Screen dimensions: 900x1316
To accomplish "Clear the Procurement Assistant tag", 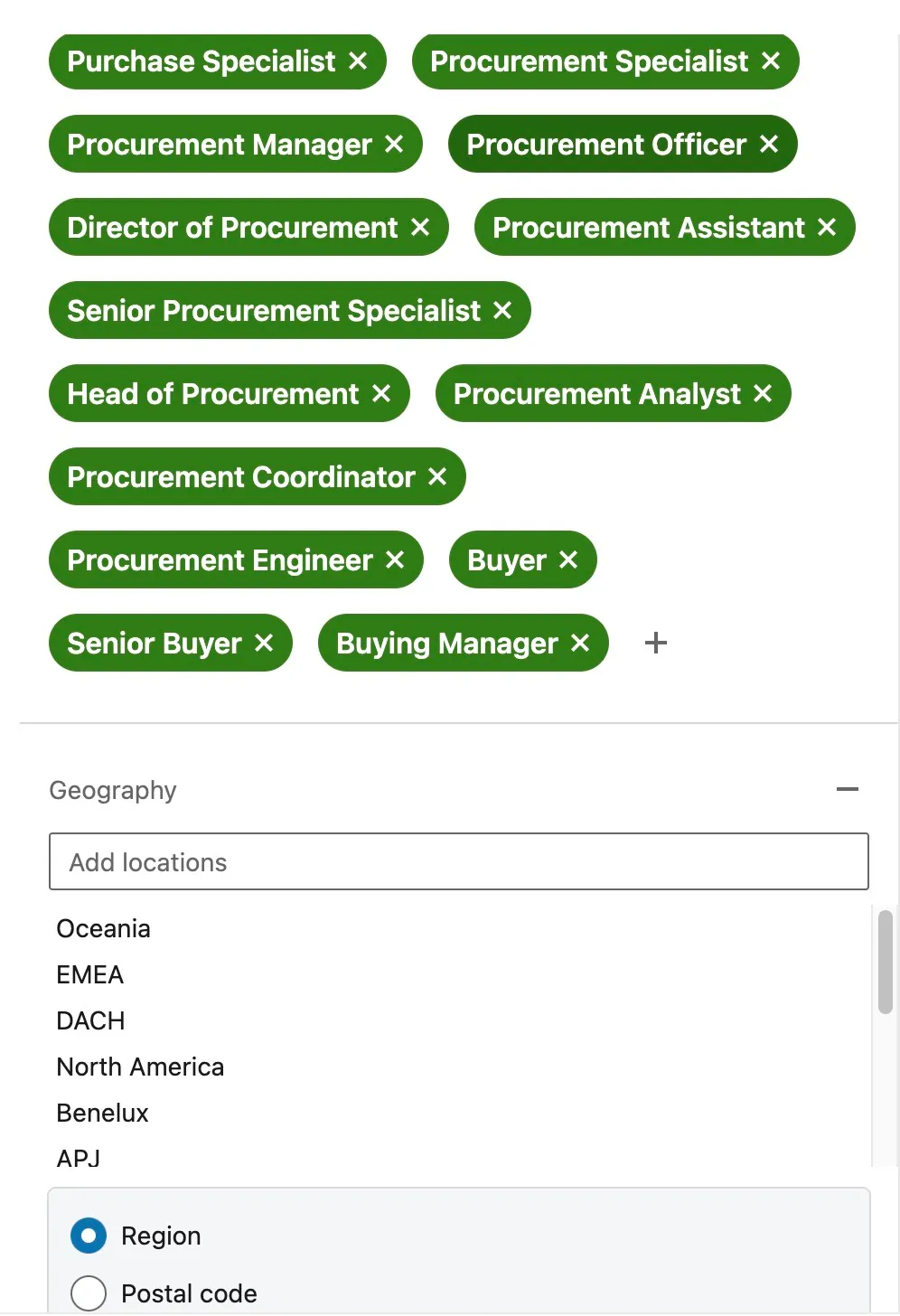I will tap(827, 228).
